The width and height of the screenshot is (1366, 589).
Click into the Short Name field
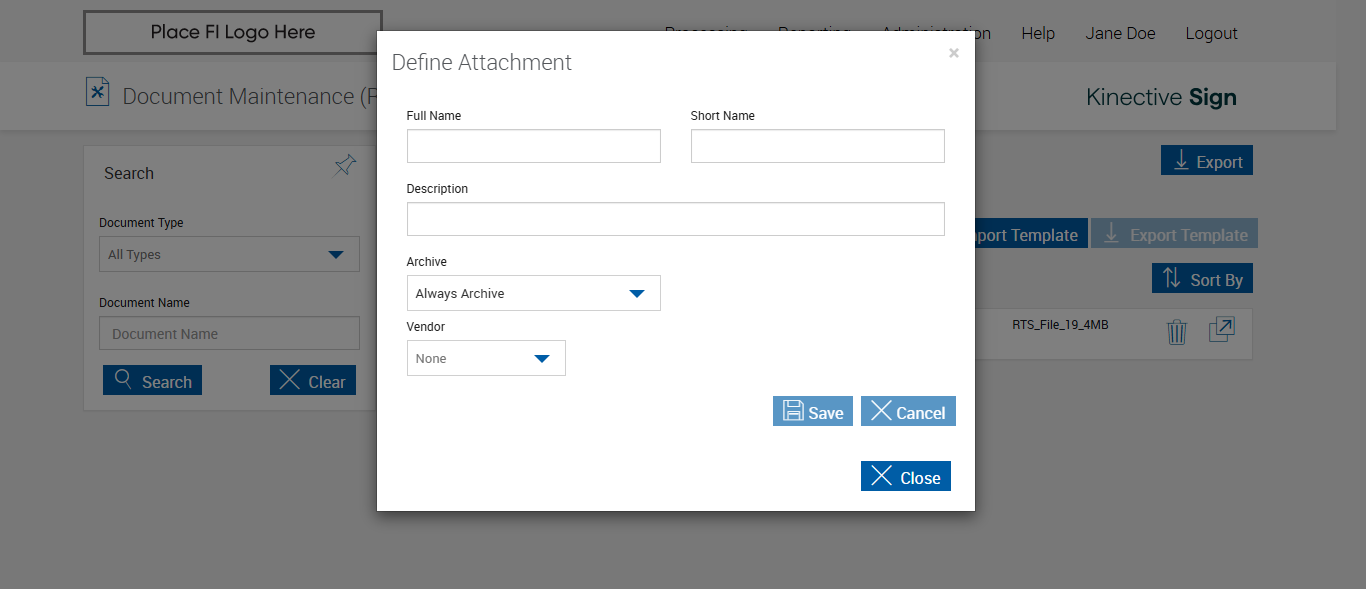(817, 146)
